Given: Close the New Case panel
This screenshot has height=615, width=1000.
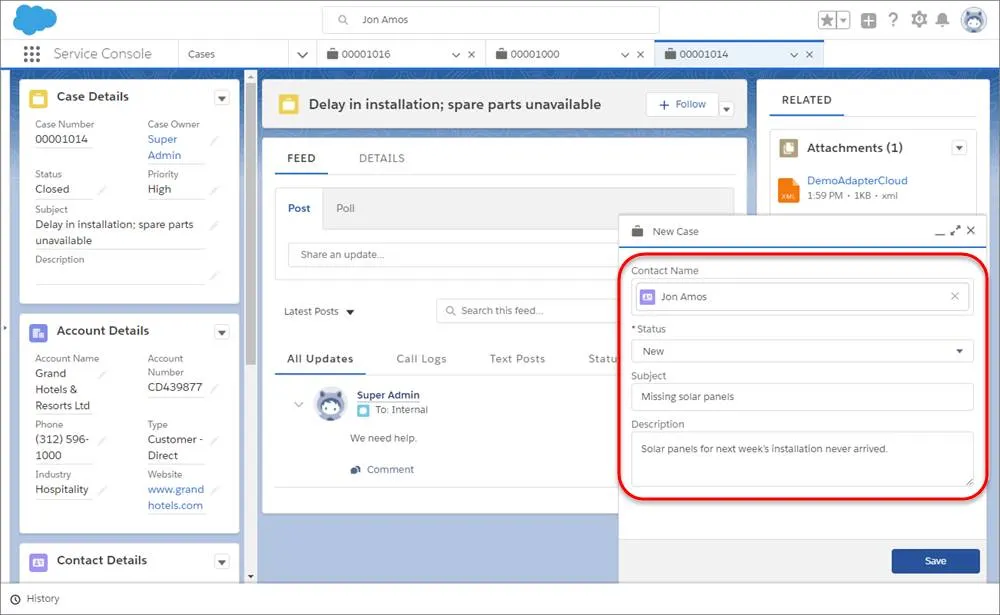Looking at the screenshot, I should tap(971, 230).
